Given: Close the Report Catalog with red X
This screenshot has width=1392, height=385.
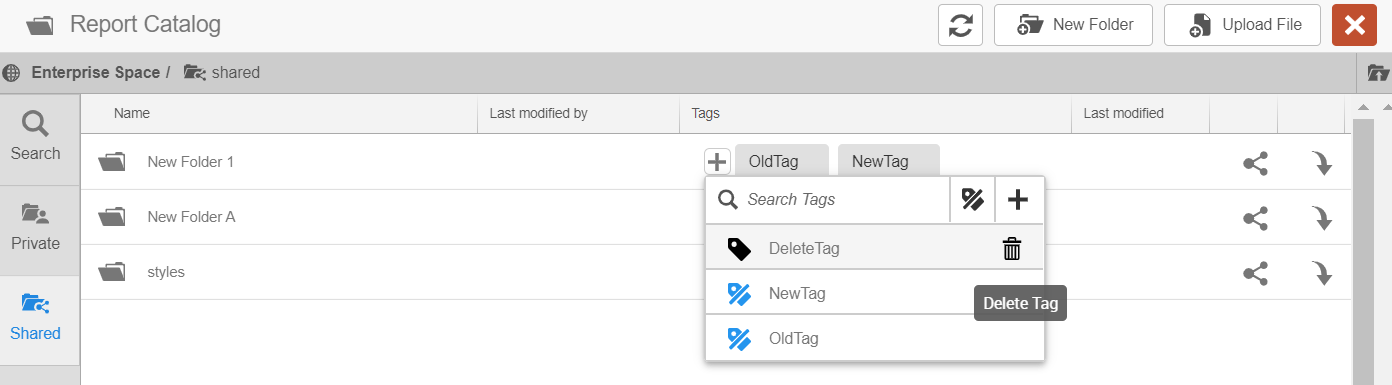Looking at the screenshot, I should pos(1355,25).
